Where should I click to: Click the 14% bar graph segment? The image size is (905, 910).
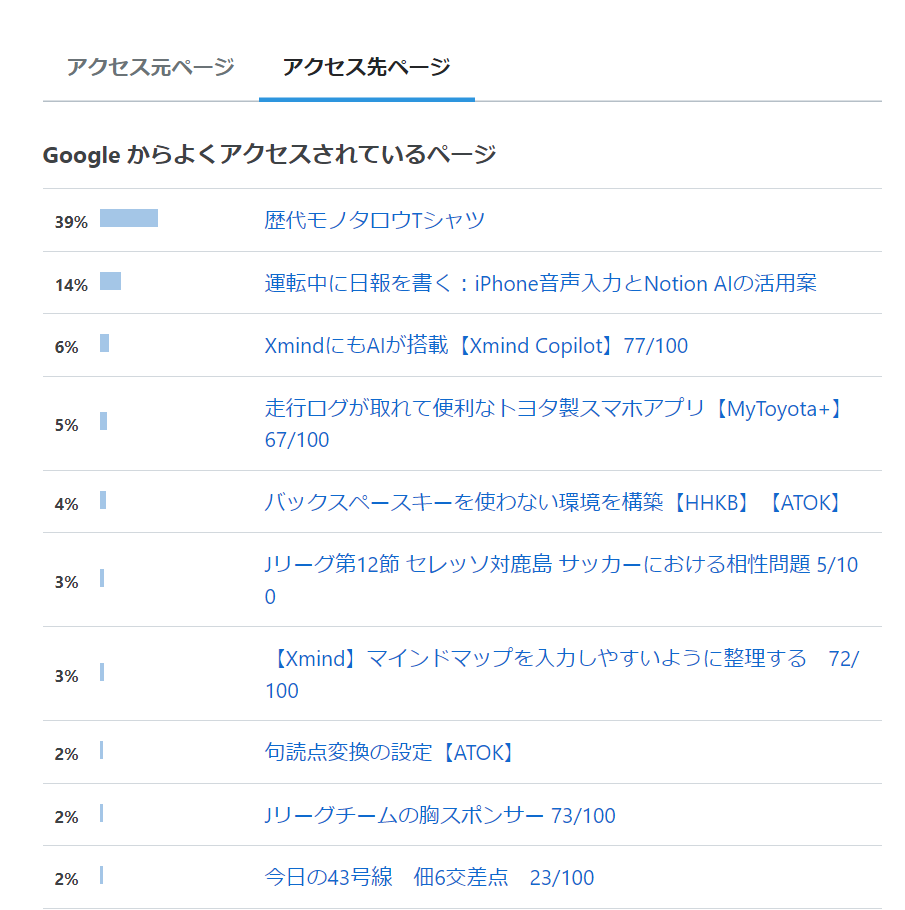[110, 282]
